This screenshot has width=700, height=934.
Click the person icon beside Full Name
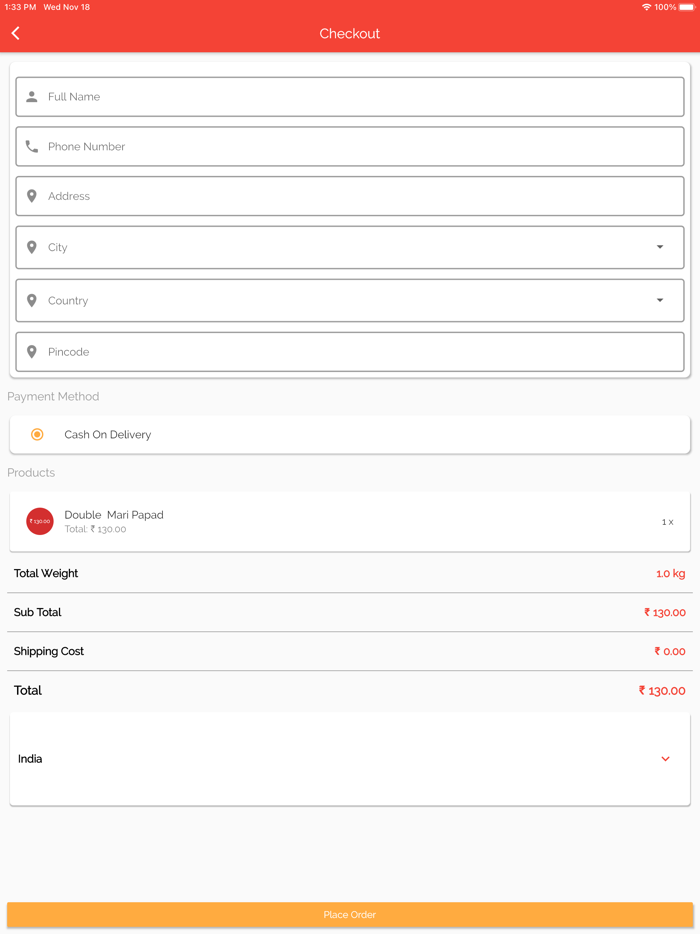point(32,97)
